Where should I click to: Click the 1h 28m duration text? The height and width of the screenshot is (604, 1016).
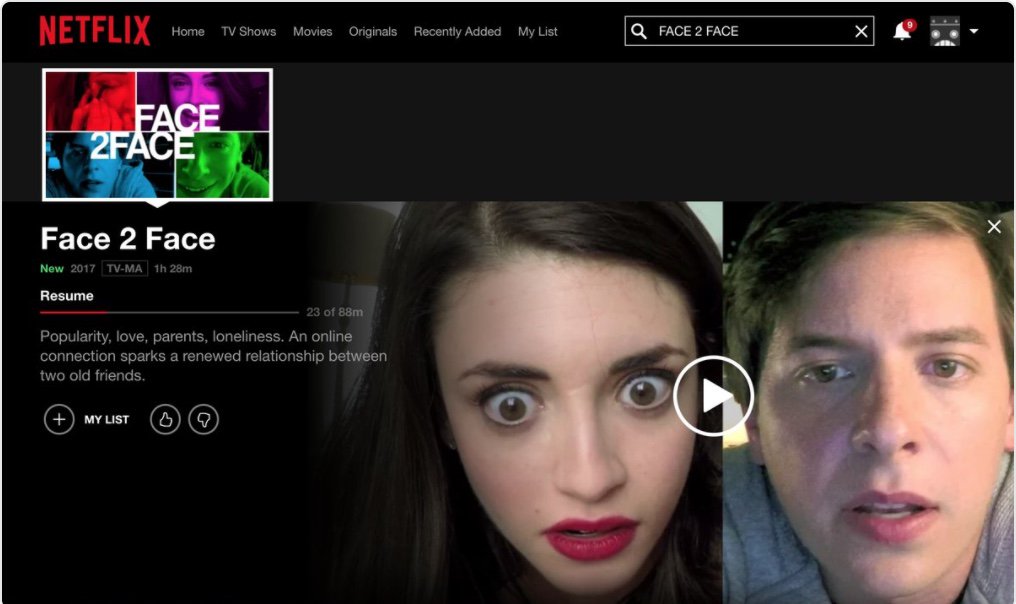pyautogui.click(x=173, y=268)
